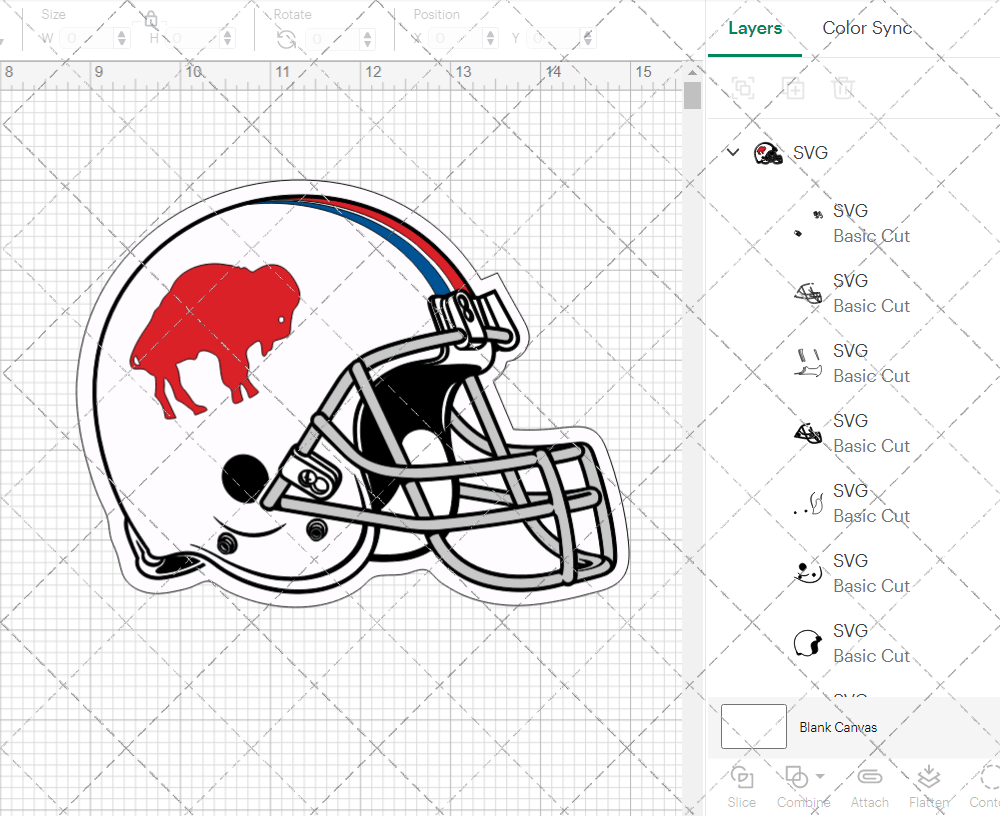
Task: Collapse the SVG group in Layers
Action: [733, 153]
